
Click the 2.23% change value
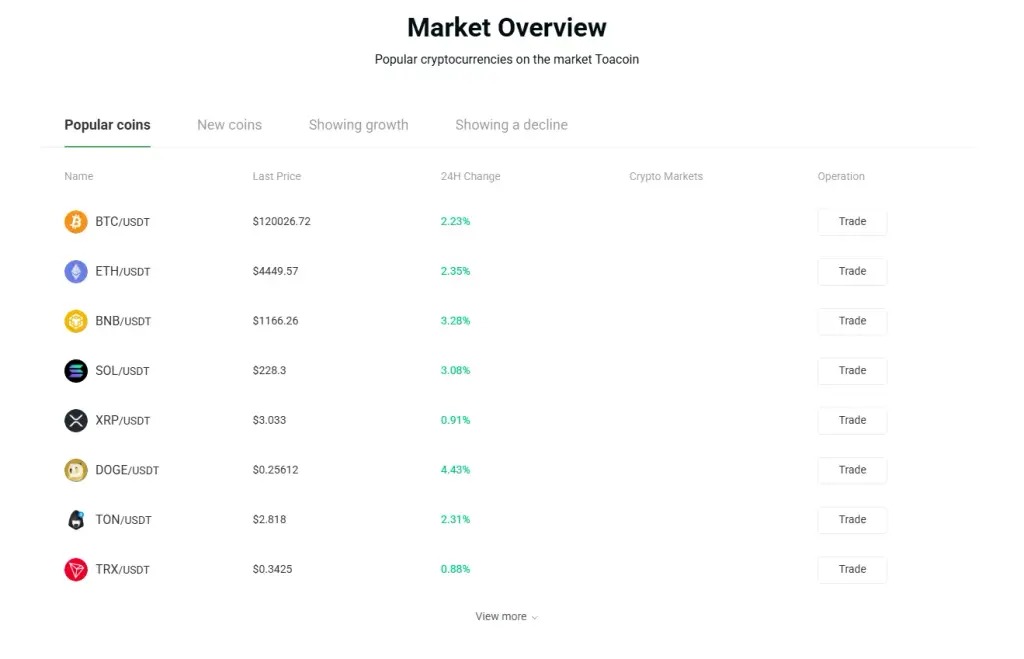(x=455, y=221)
